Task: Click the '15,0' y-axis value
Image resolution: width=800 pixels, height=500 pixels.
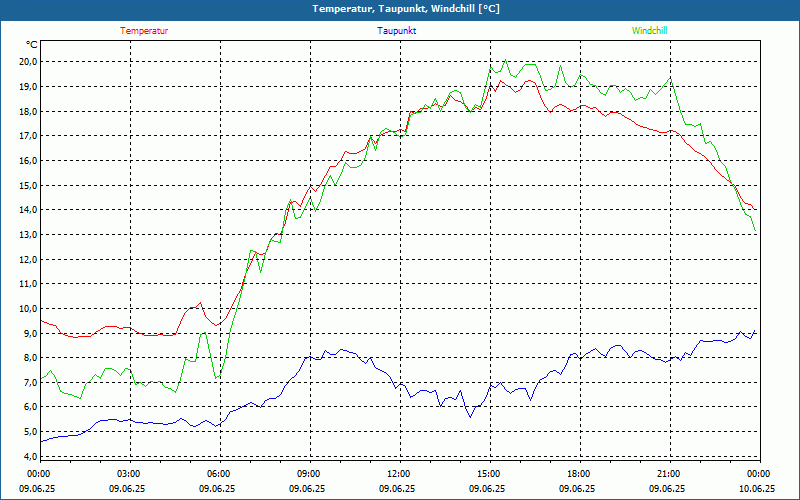Action: [28, 185]
